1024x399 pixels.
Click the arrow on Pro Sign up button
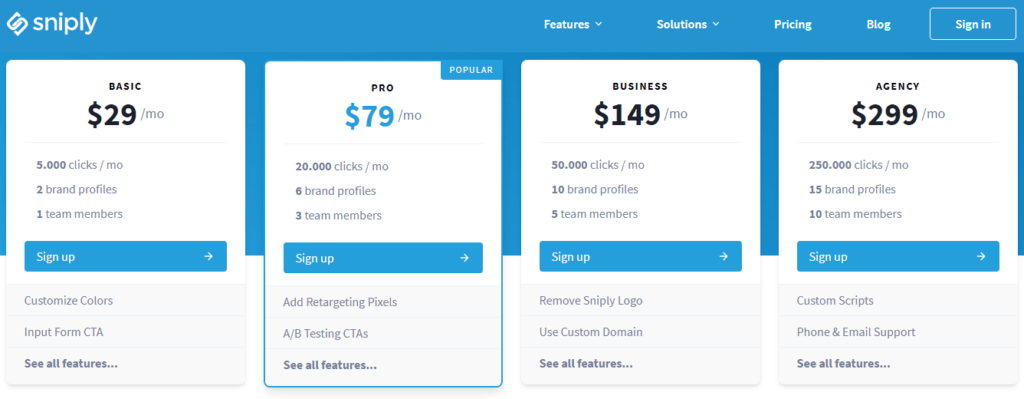click(464, 258)
